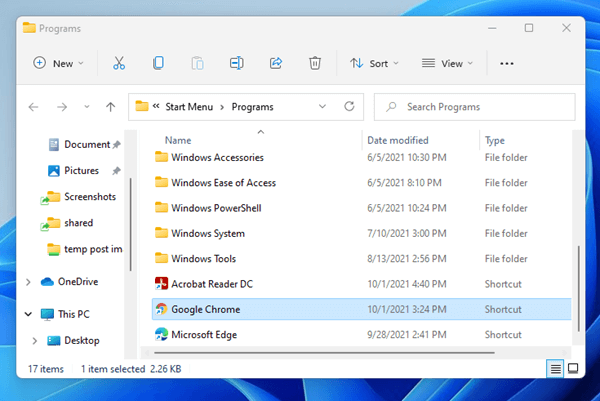Click the Google Chrome shortcut icon

161,309
